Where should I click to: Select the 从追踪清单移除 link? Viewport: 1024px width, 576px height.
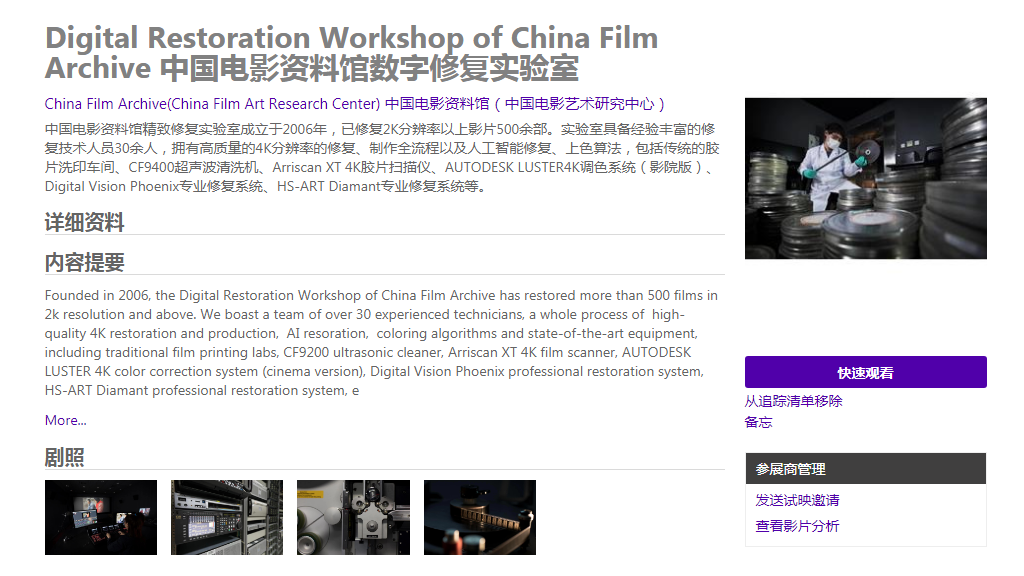pos(793,401)
